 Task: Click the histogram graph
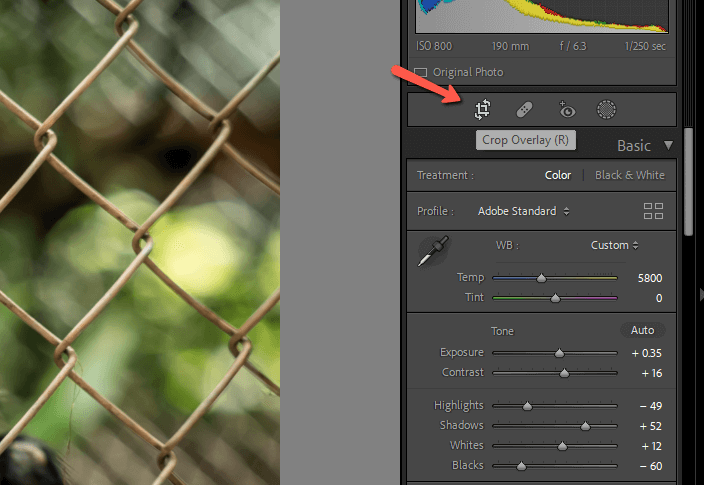click(542, 16)
